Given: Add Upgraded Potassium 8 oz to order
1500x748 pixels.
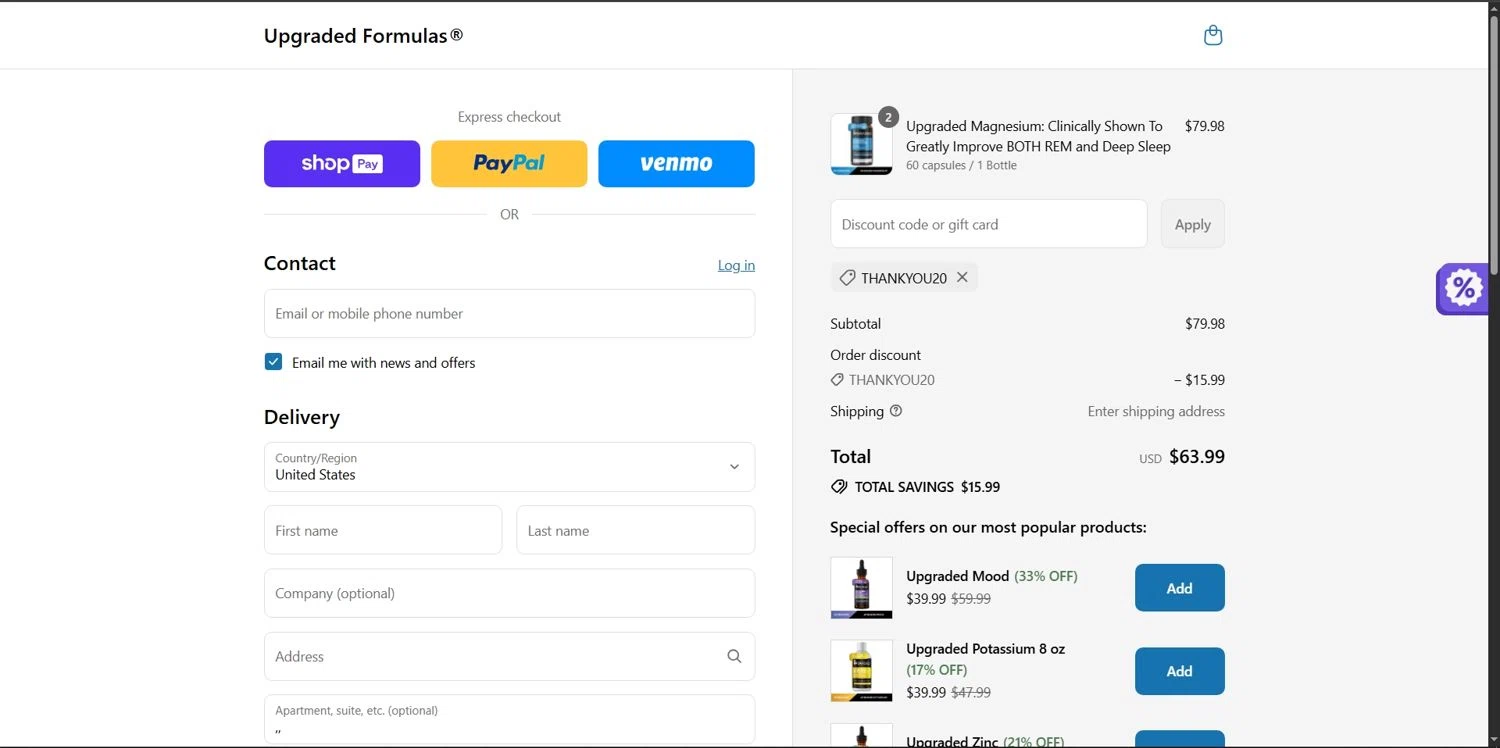Looking at the screenshot, I should 1179,671.
